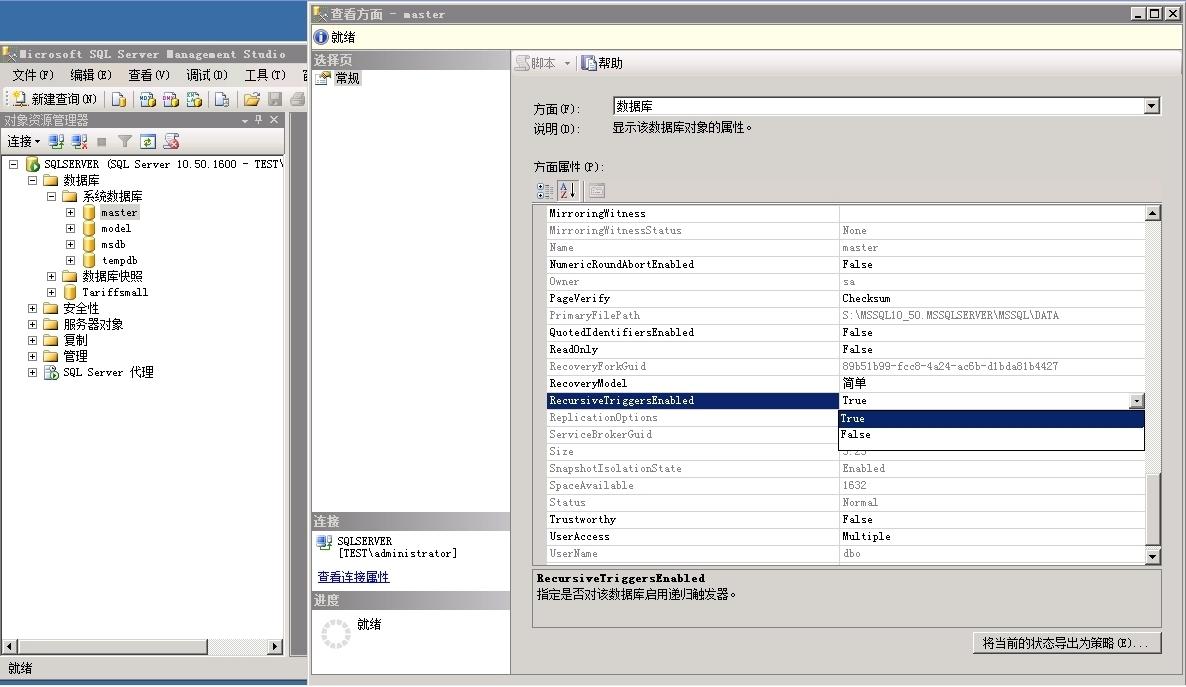Expand the 管理 folder

tap(33, 356)
